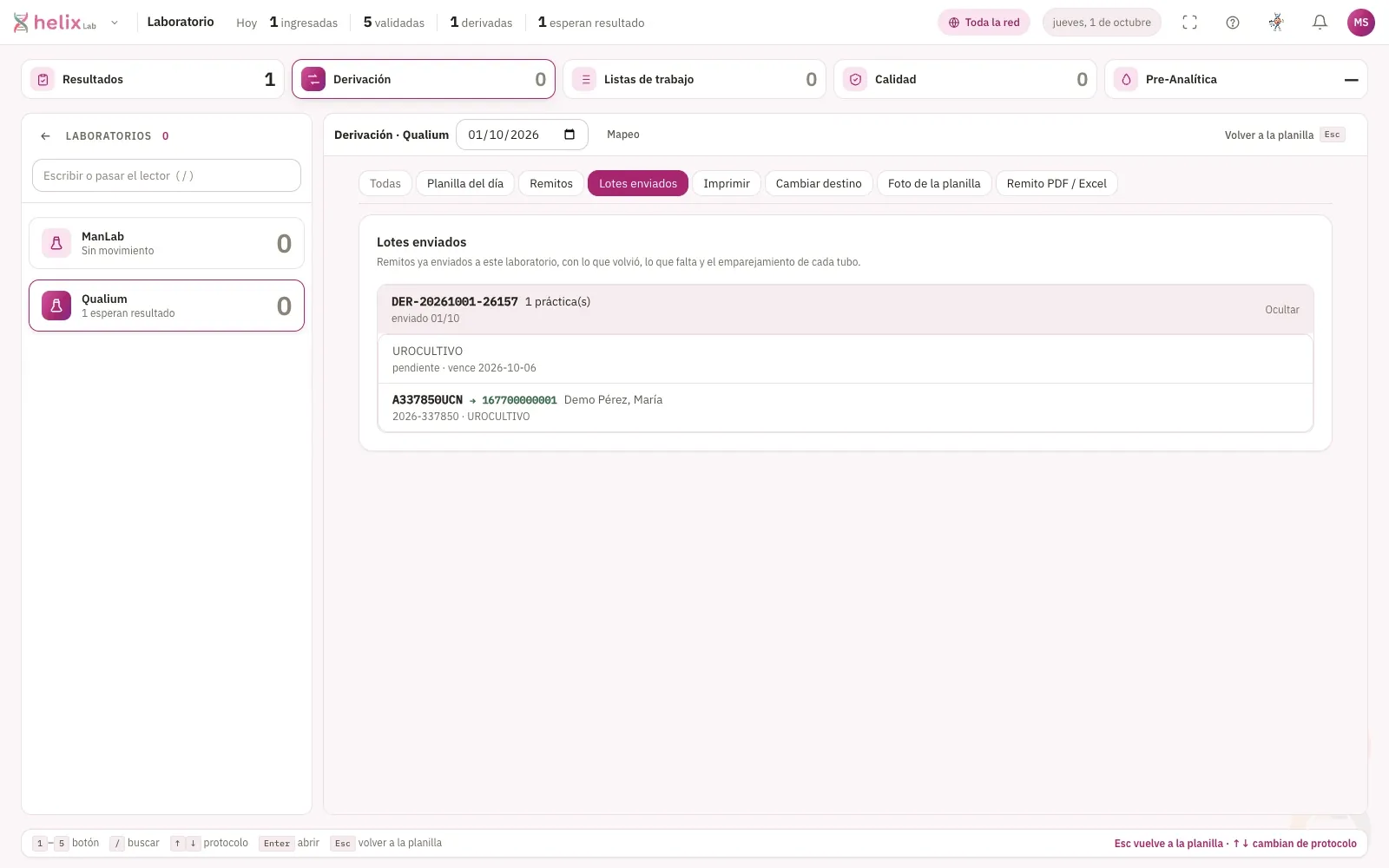Click Foto de la planilla button
1389x868 pixels.
(934, 183)
